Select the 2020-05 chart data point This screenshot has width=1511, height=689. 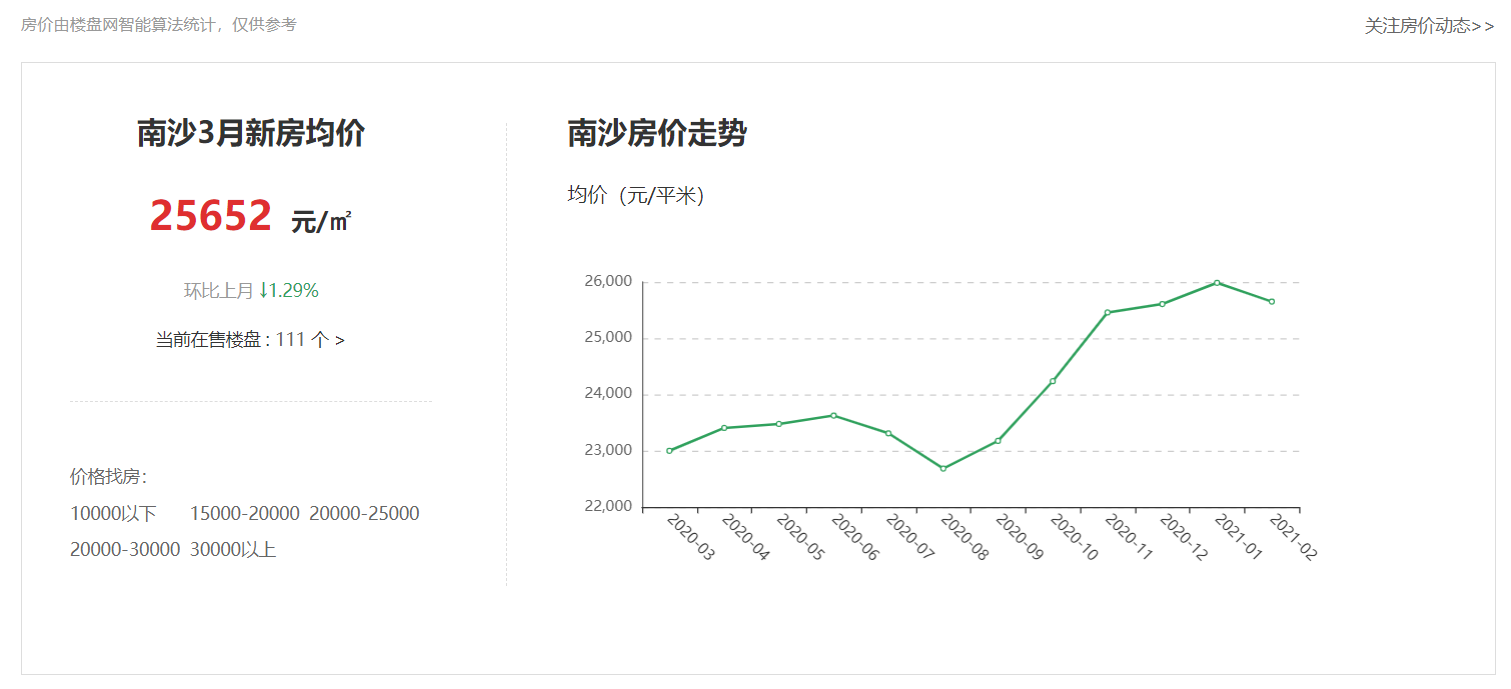click(779, 424)
